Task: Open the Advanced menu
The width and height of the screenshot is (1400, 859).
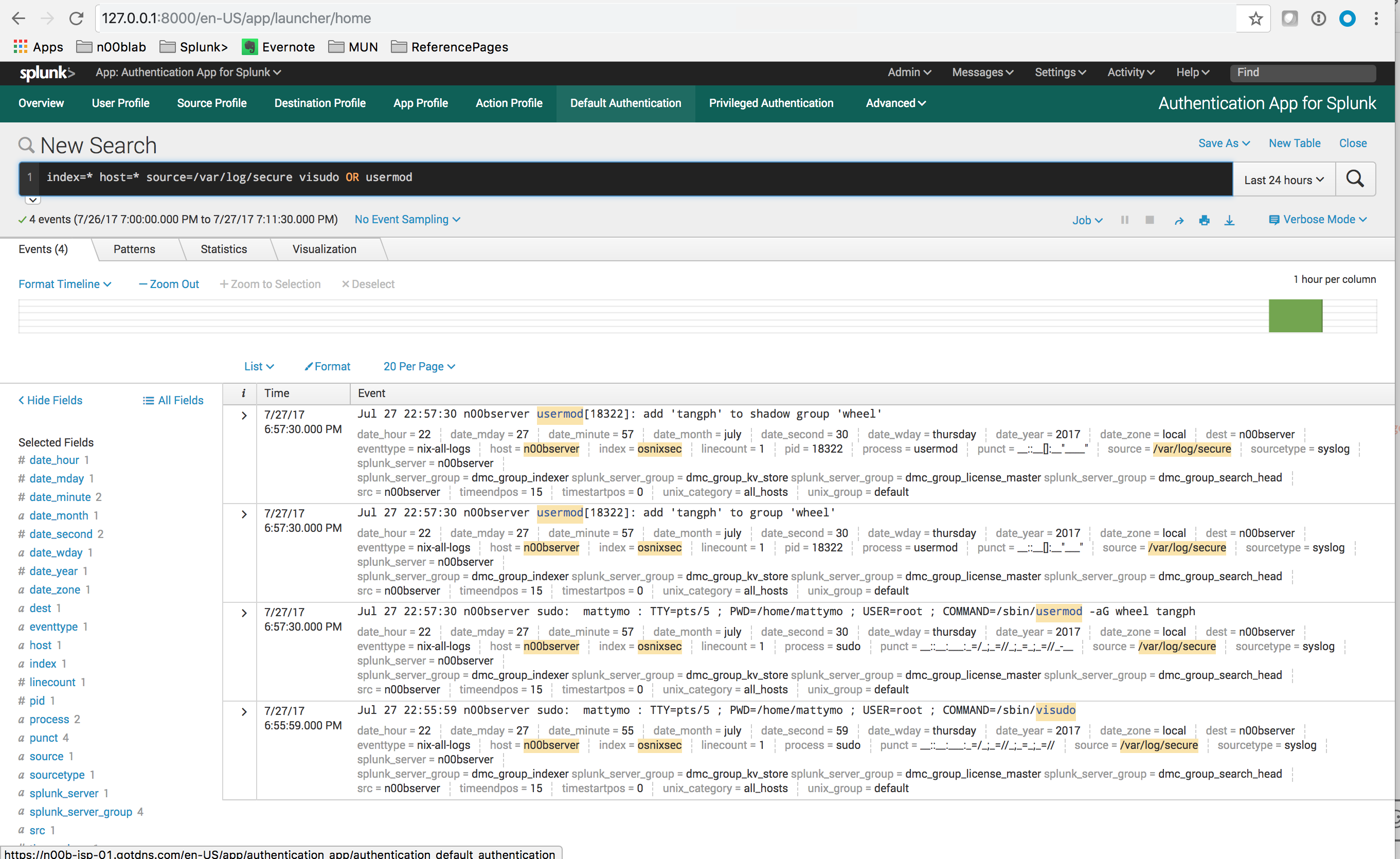Action: [895, 103]
